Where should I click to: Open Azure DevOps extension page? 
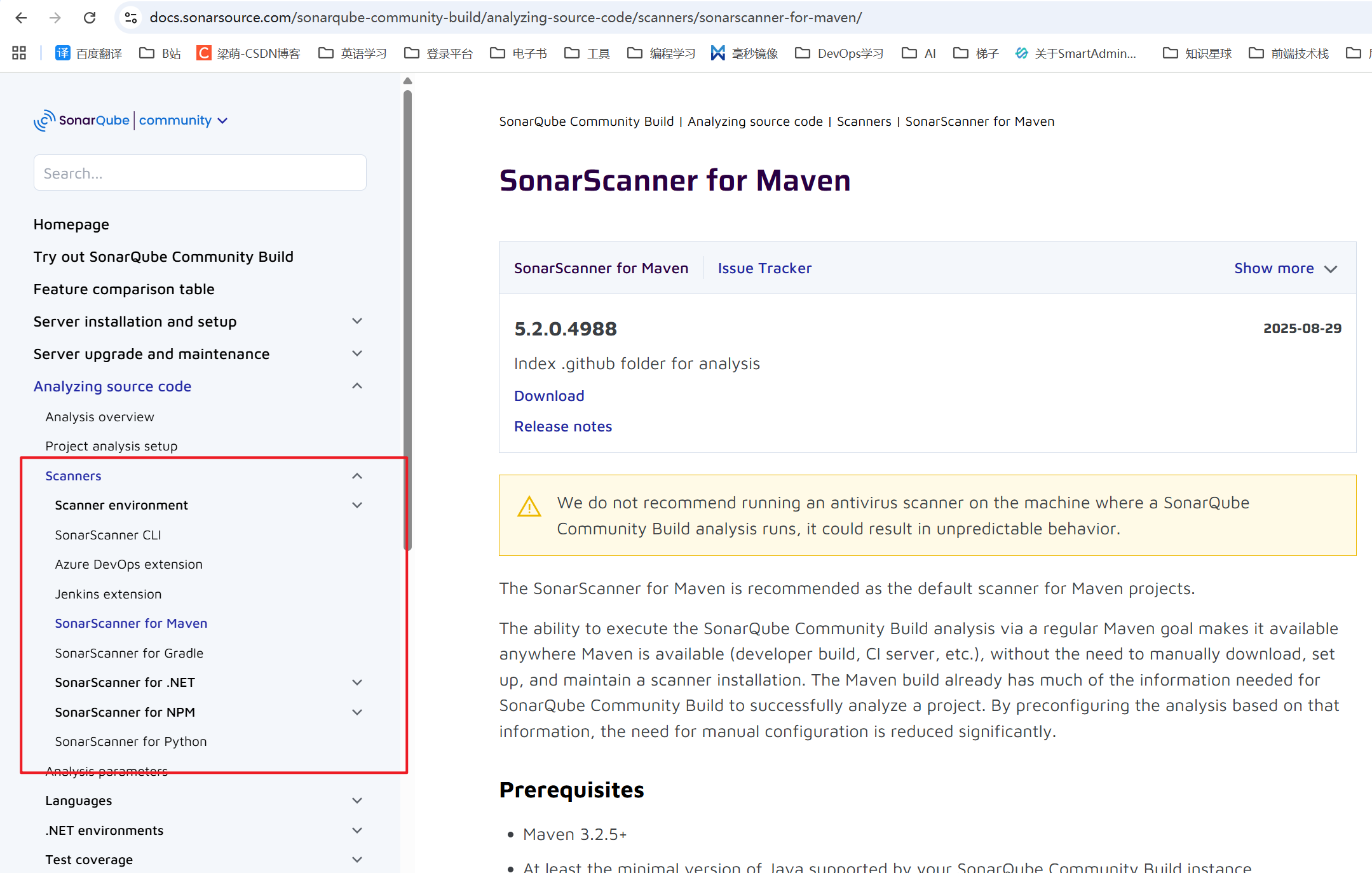pyautogui.click(x=128, y=564)
